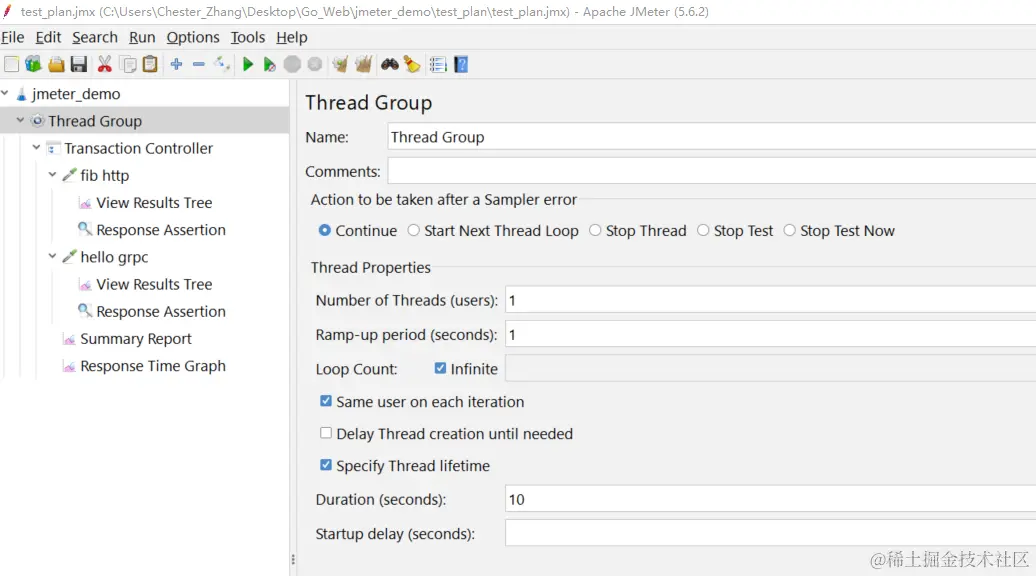Select Response Assertion under fib http
Viewport: 1036px width, 576px height.
coord(161,230)
